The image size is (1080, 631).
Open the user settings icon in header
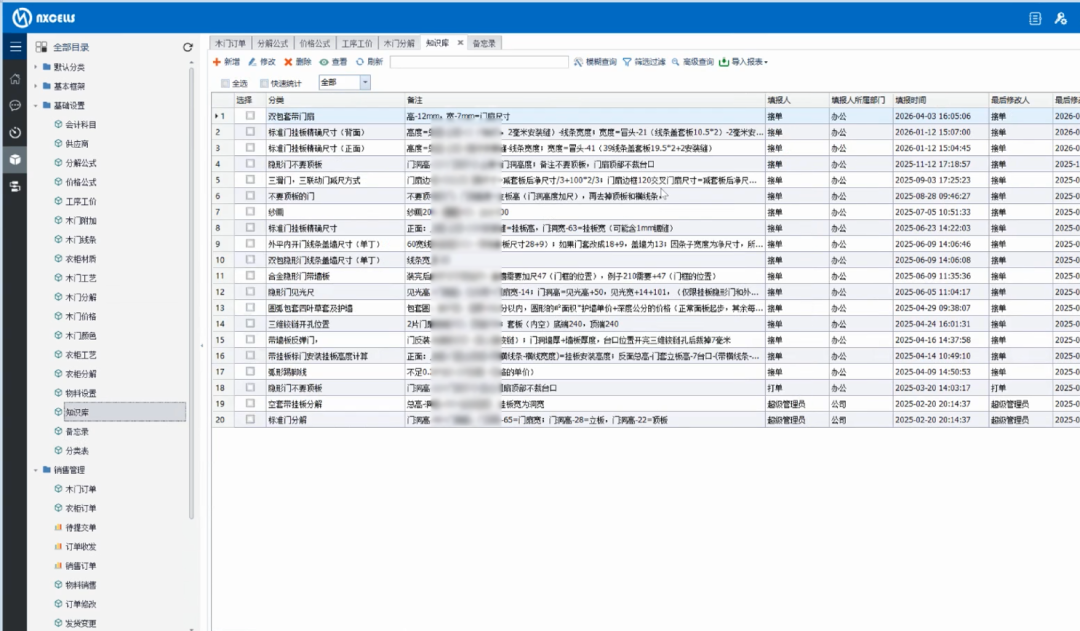click(1061, 19)
